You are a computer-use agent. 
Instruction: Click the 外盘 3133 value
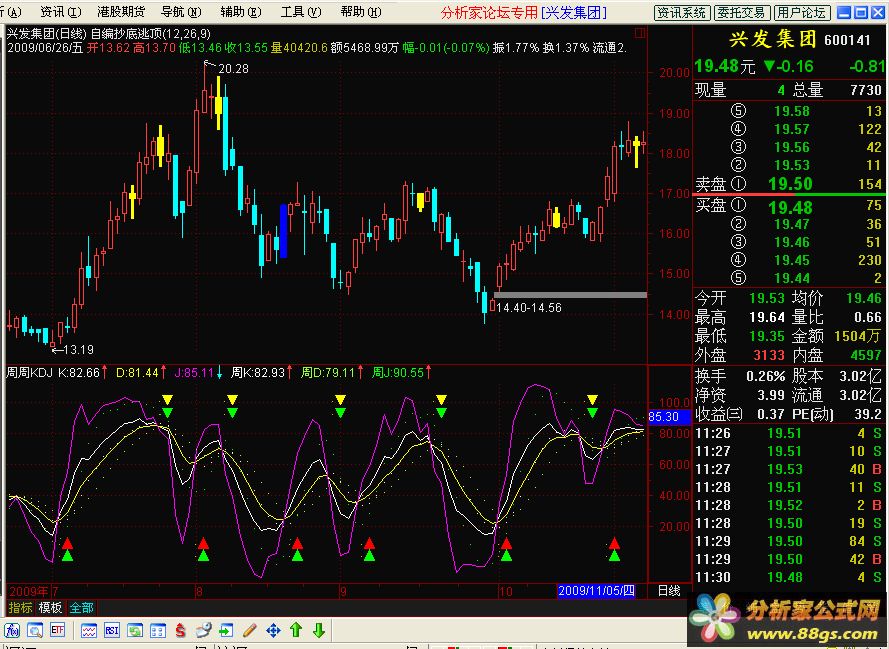click(x=769, y=355)
